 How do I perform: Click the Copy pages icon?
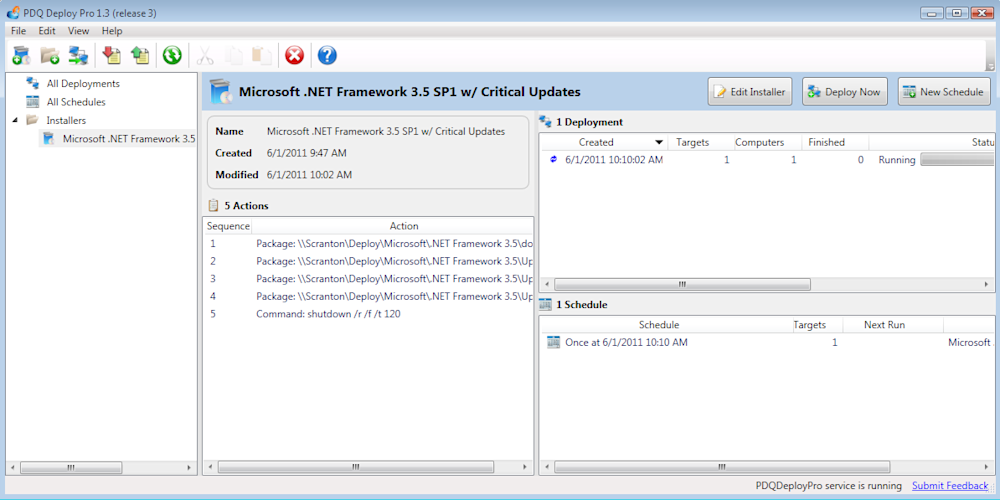point(235,55)
